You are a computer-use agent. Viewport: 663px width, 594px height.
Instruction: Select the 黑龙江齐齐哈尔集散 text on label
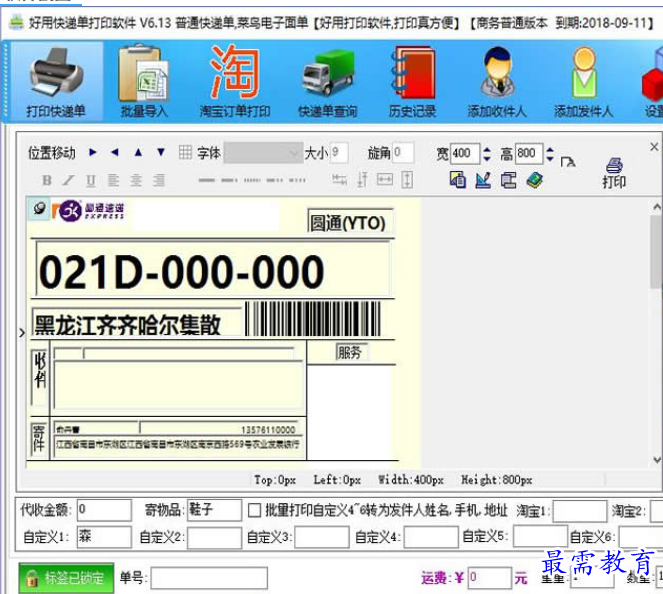coord(136,323)
